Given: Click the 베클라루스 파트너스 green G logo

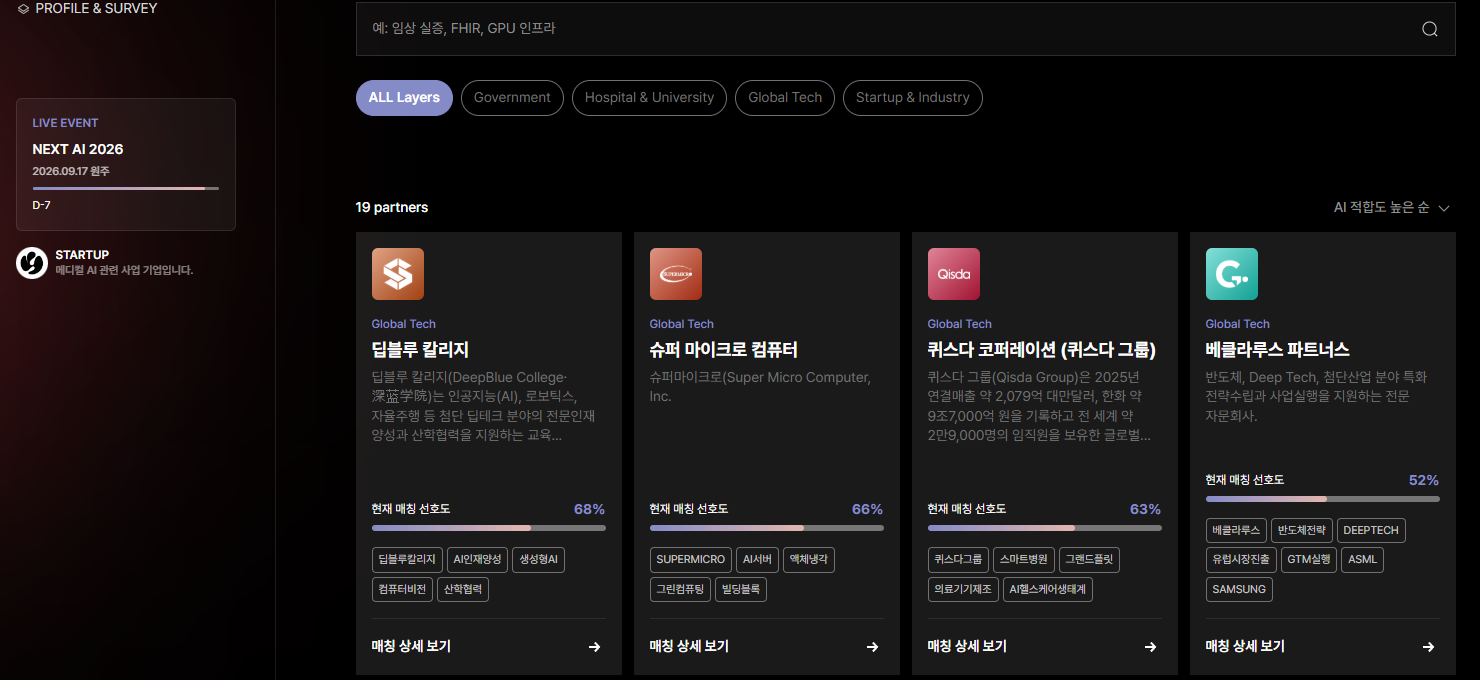Looking at the screenshot, I should [1232, 274].
